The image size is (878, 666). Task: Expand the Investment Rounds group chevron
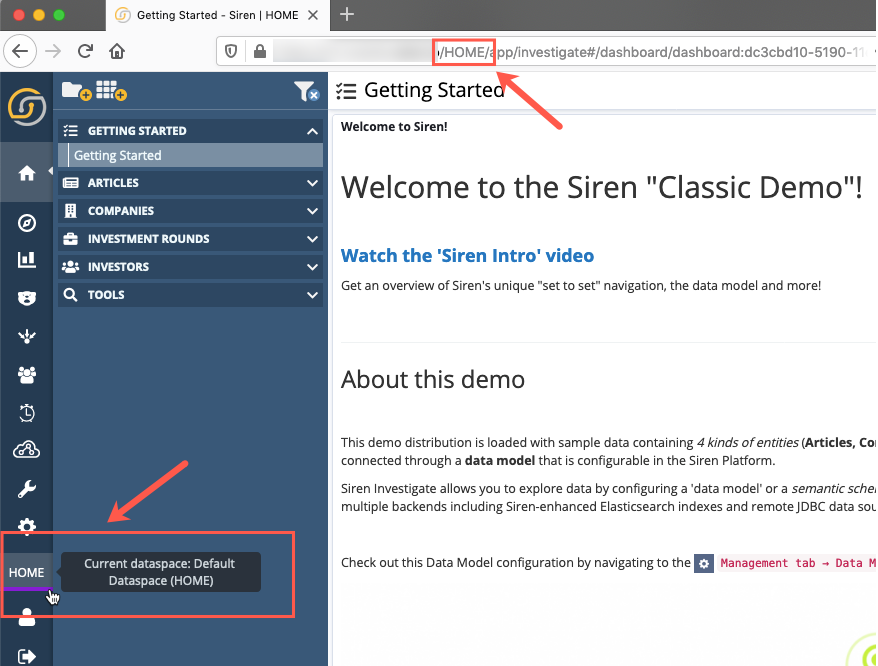tap(312, 239)
